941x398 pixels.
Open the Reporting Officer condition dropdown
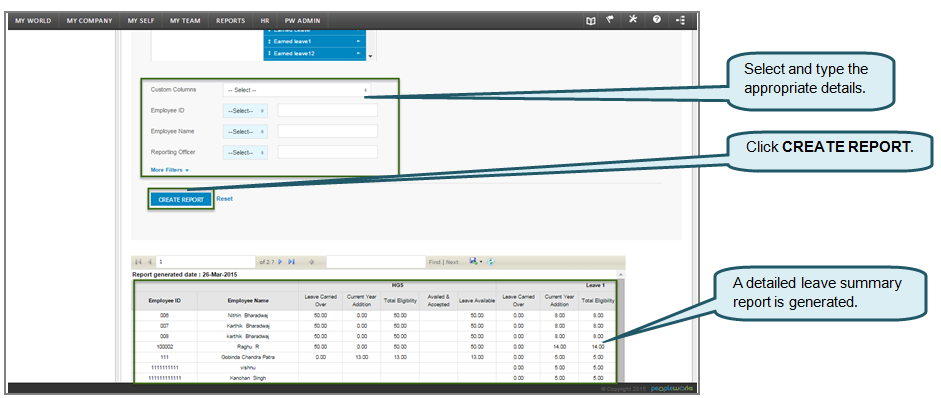[x=245, y=152]
